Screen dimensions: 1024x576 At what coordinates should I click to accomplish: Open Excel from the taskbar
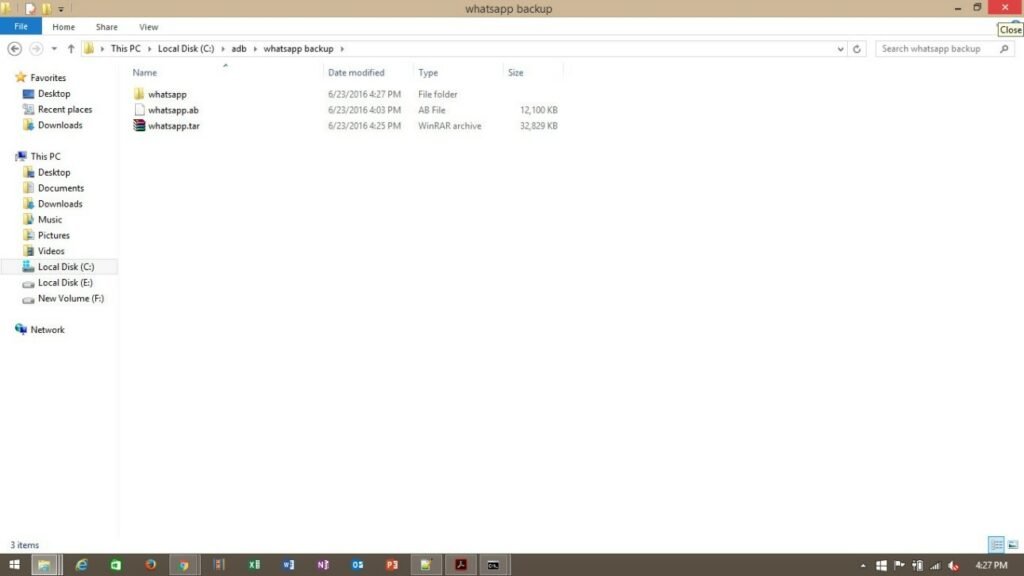click(254, 565)
